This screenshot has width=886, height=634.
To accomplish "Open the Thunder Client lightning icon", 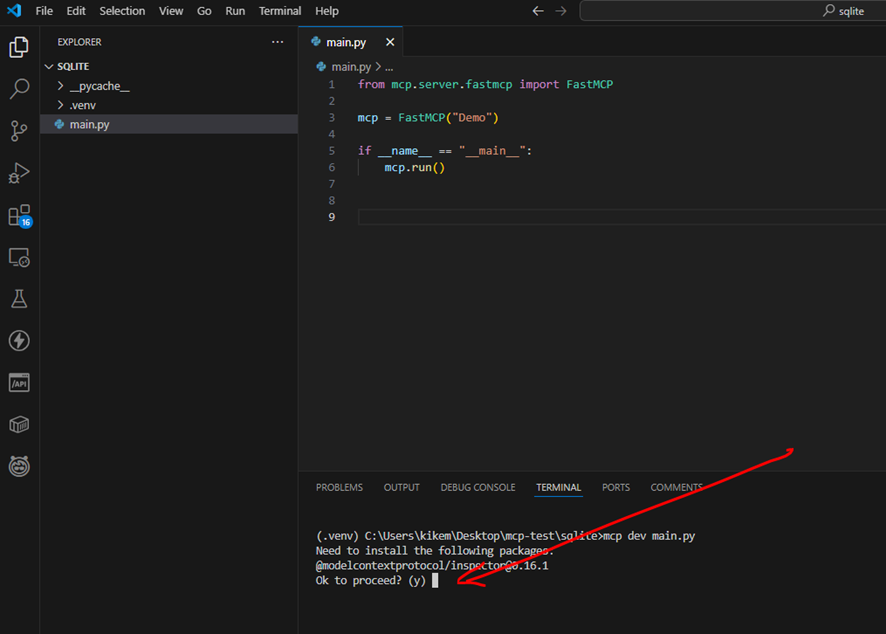I will coord(19,341).
